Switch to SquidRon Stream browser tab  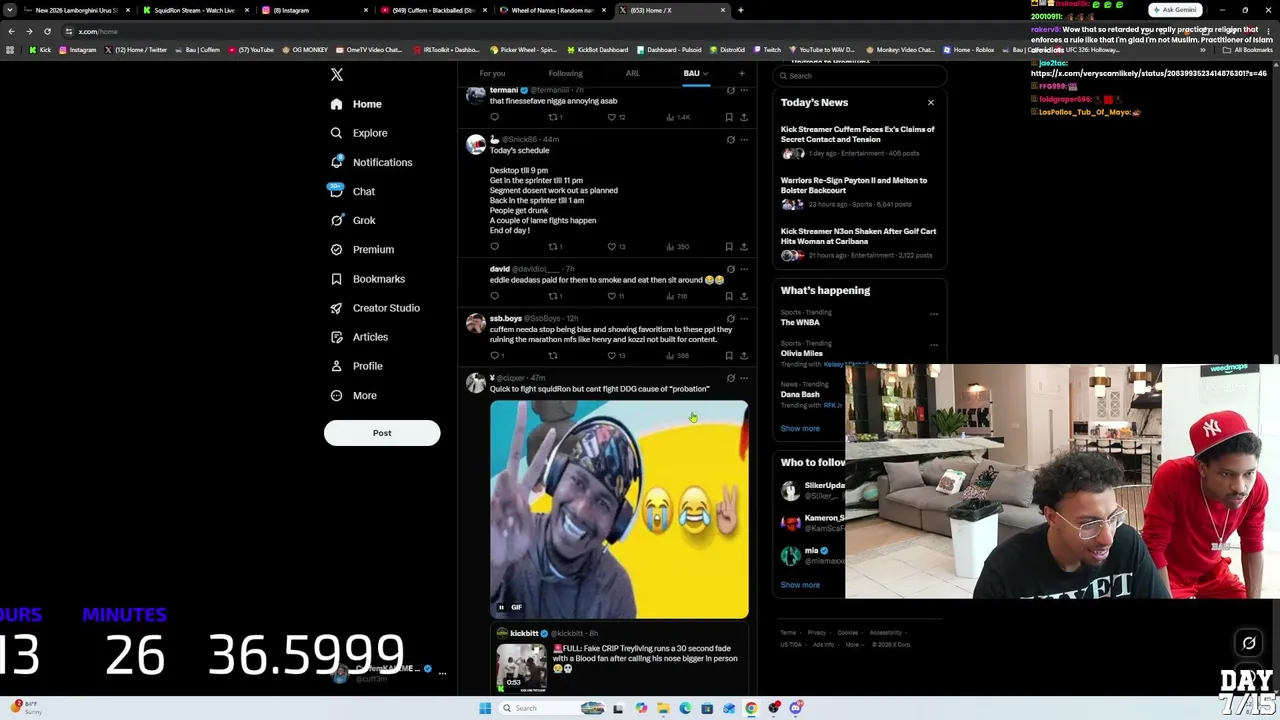pyautogui.click(x=194, y=10)
